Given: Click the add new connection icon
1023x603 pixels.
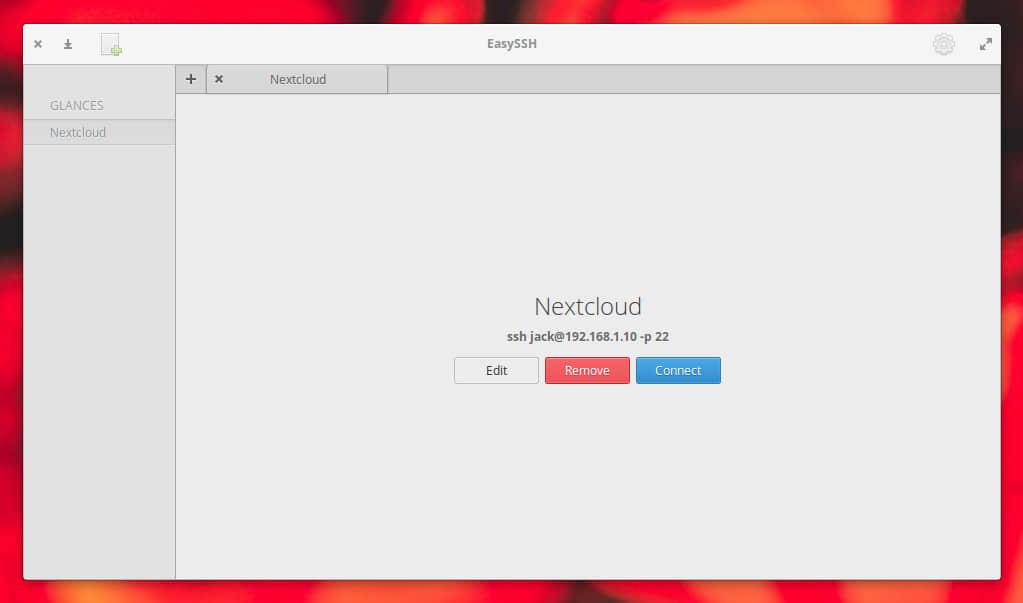Looking at the screenshot, I should tap(111, 45).
